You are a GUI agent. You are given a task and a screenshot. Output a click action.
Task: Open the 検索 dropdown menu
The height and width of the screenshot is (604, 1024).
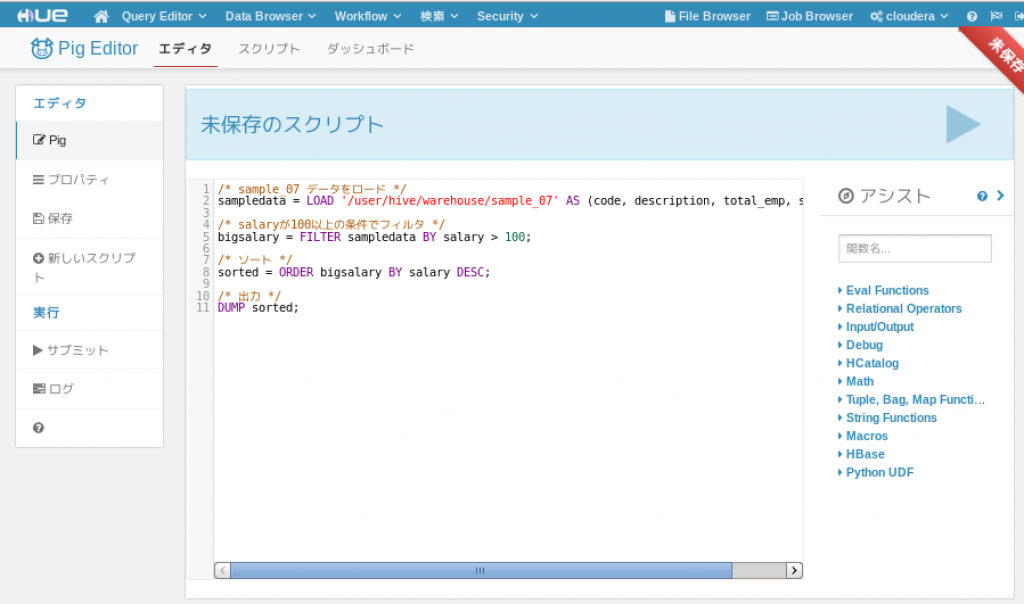point(439,16)
